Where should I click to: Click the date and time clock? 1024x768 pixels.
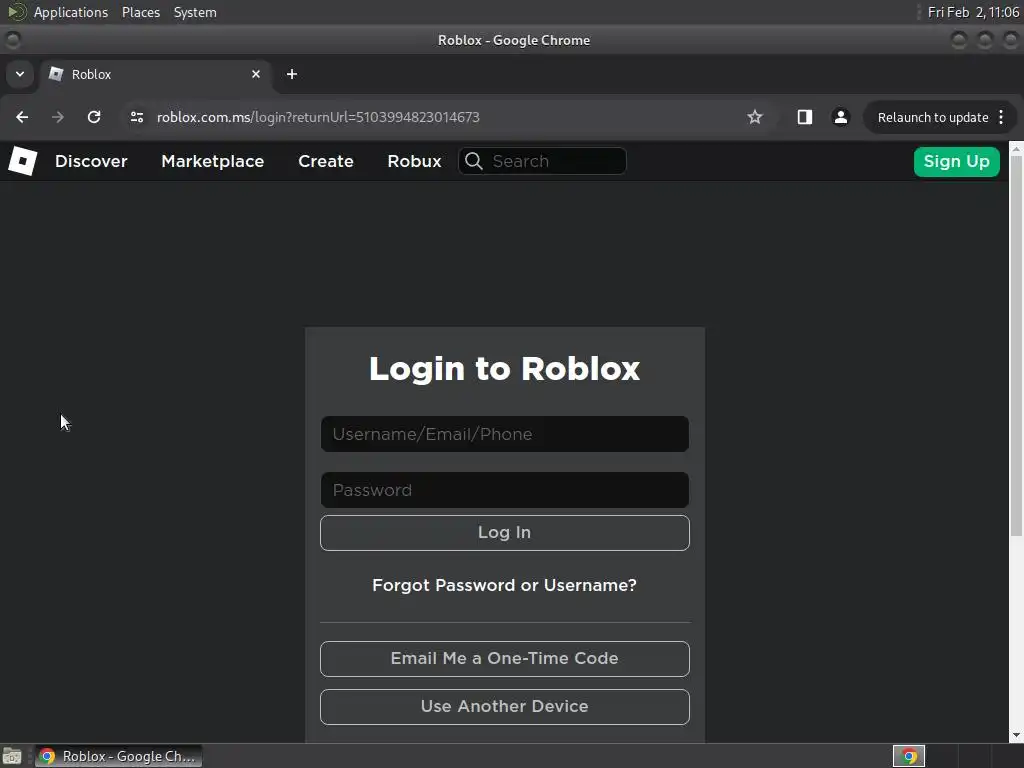click(973, 12)
